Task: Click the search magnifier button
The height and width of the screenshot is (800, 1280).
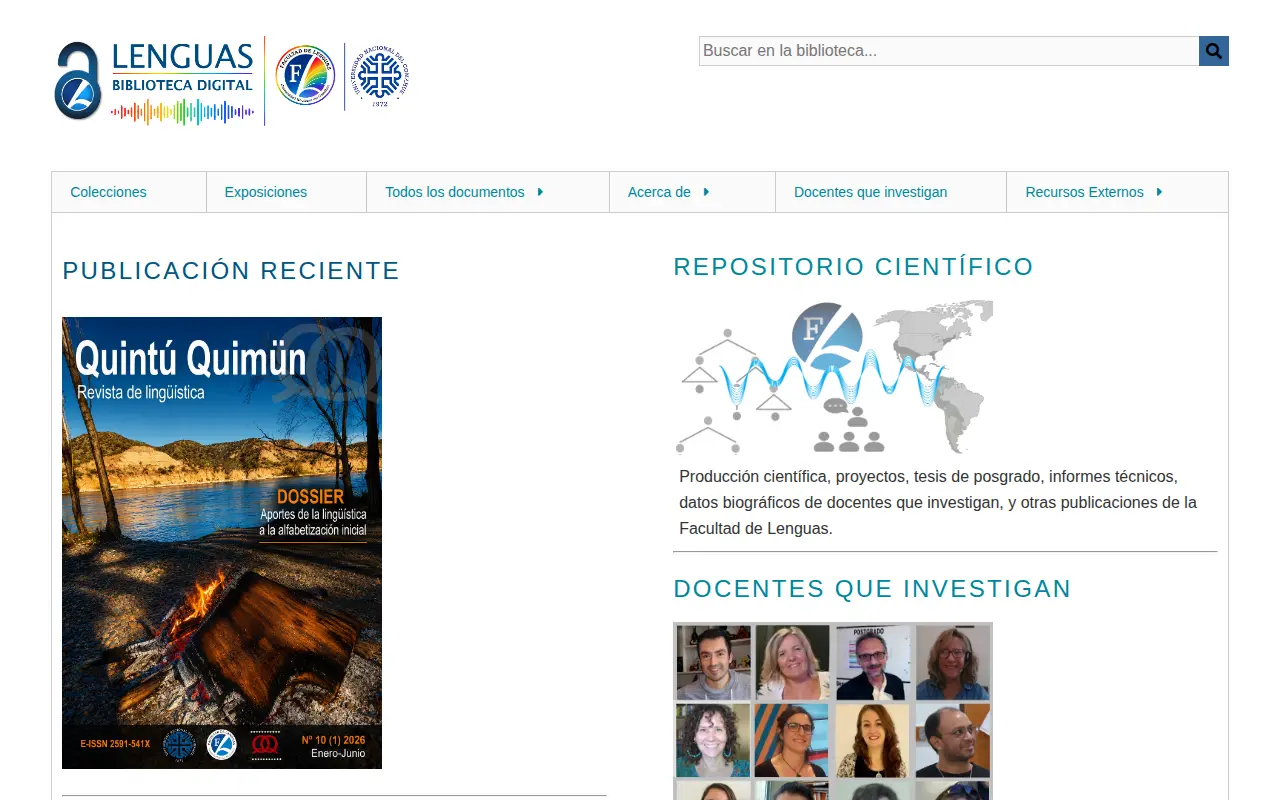Action: point(1213,51)
